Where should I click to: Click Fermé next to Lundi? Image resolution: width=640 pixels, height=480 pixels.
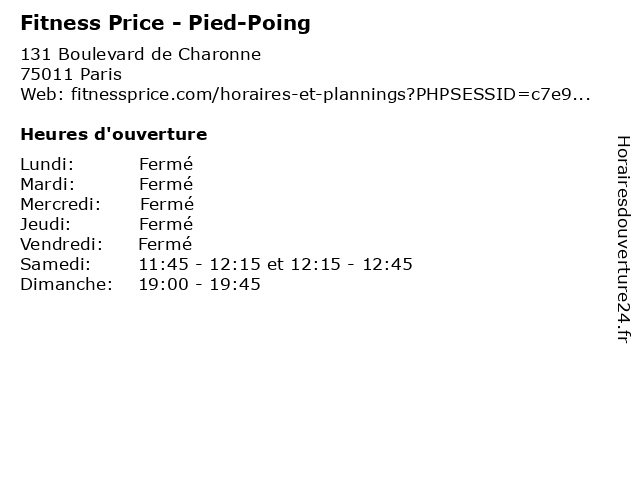[166, 164]
